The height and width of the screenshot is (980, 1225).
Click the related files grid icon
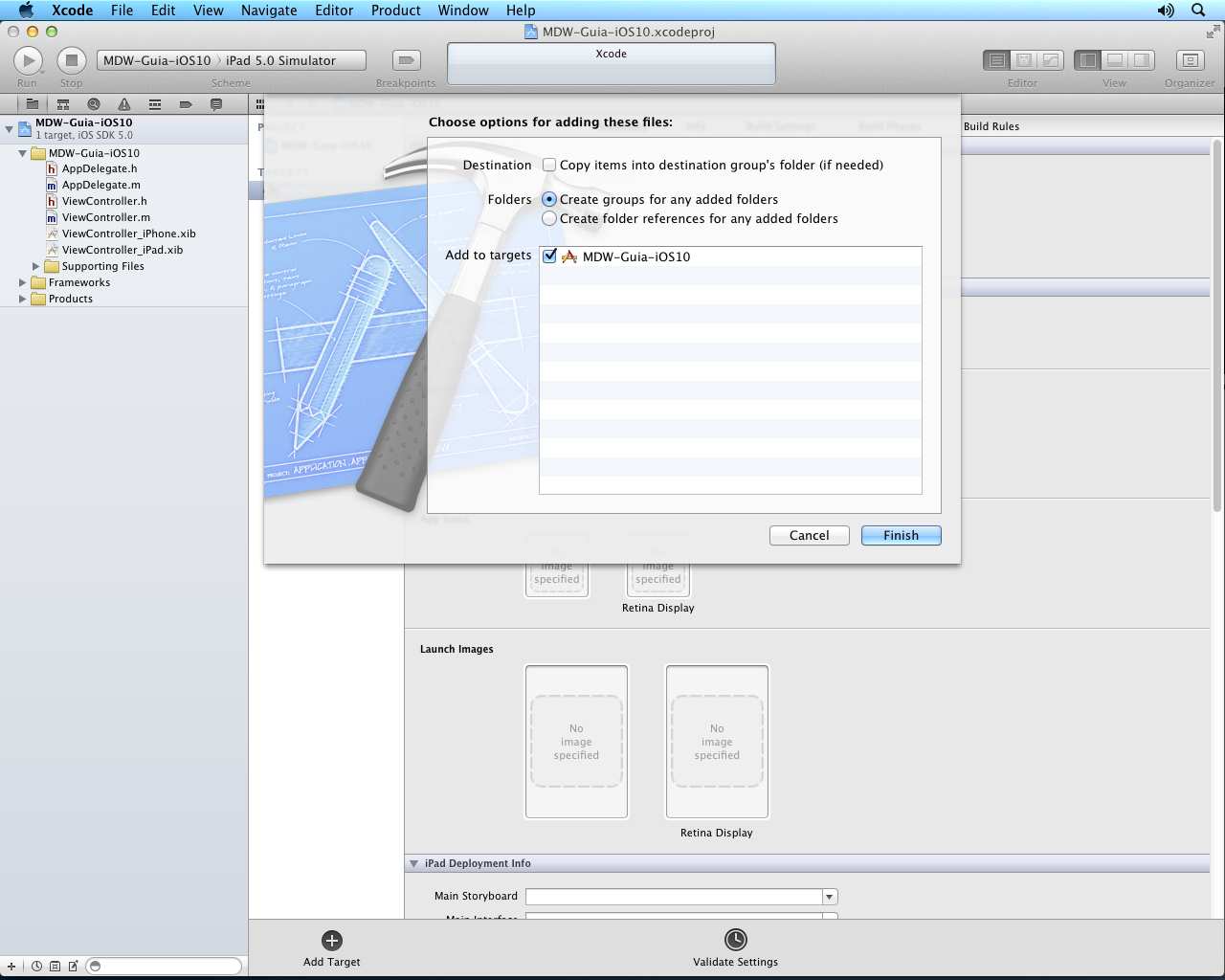(259, 104)
